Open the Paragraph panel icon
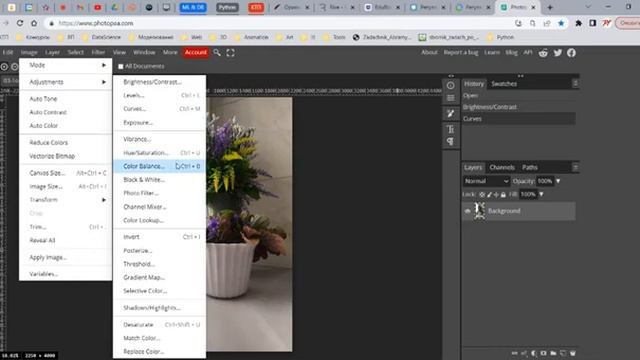This screenshot has width=640, height=360. coord(451,141)
